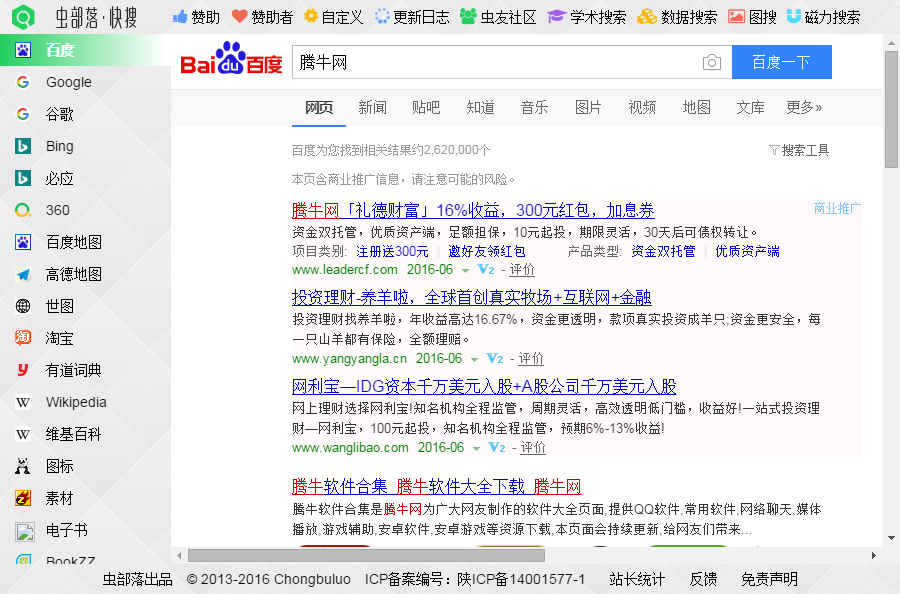Open 虫友社区 people icon
Screen dimensions: 900x594
tap(468, 17)
